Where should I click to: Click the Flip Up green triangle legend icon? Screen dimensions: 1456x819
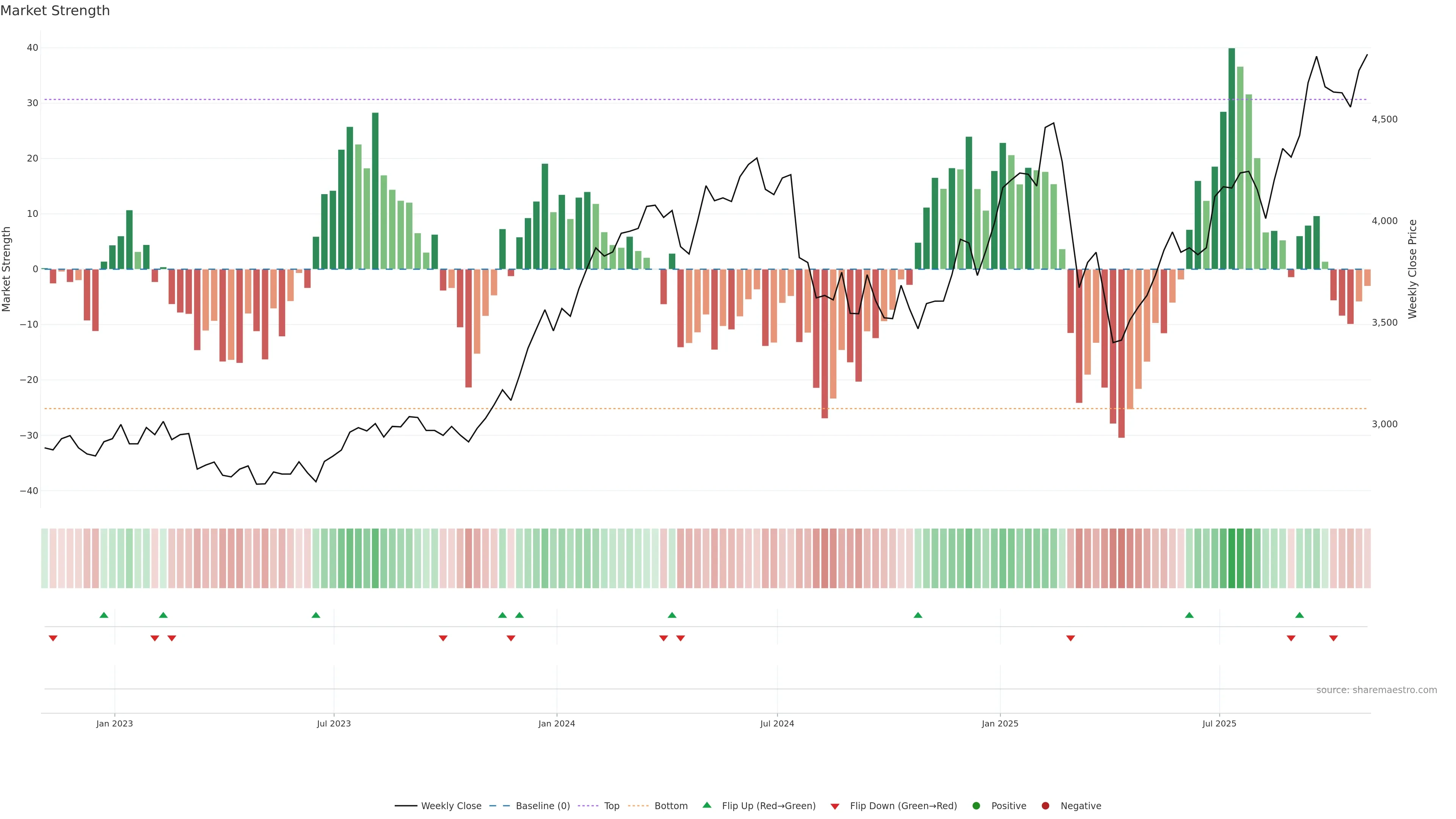coord(706,805)
